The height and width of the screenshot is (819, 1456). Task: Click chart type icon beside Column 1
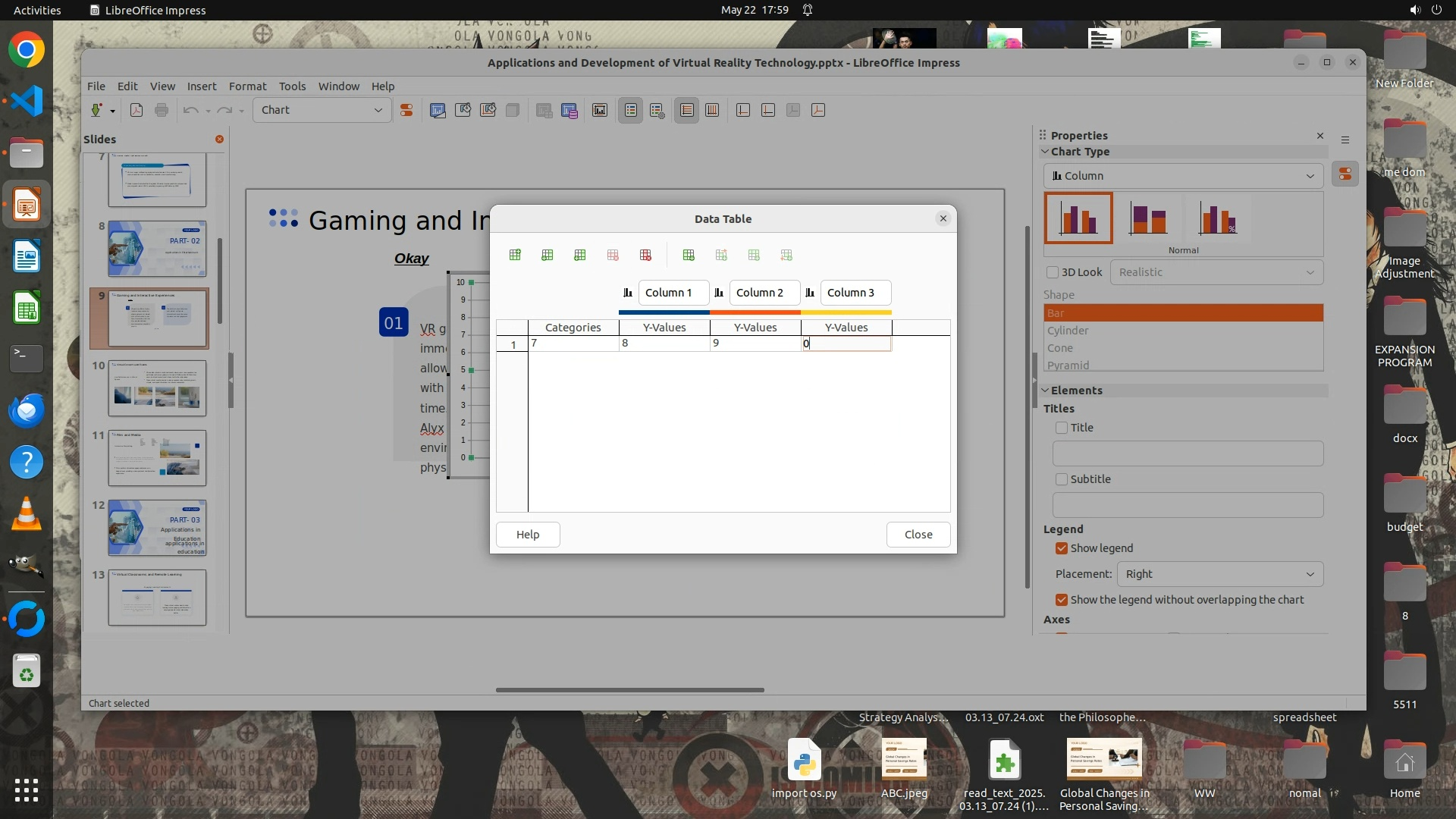point(627,293)
